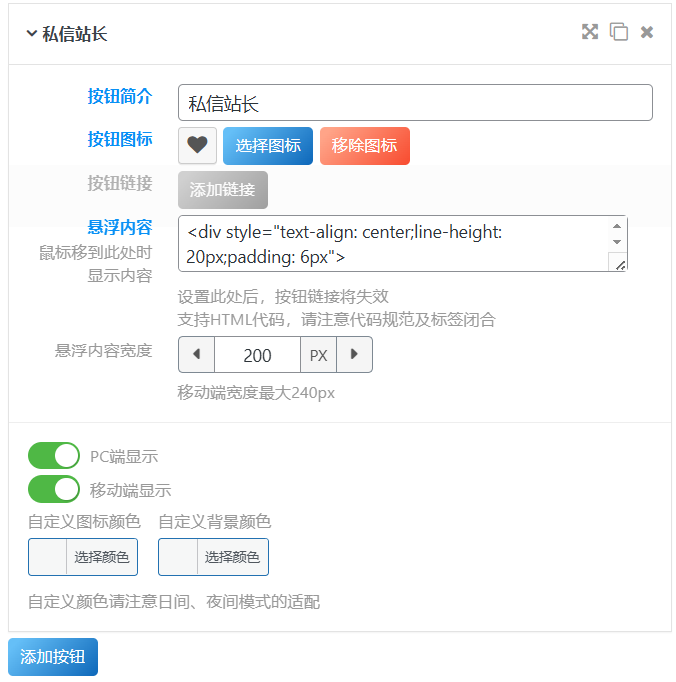Click the 按钮简介 text input field
676x682 pixels.
point(415,103)
